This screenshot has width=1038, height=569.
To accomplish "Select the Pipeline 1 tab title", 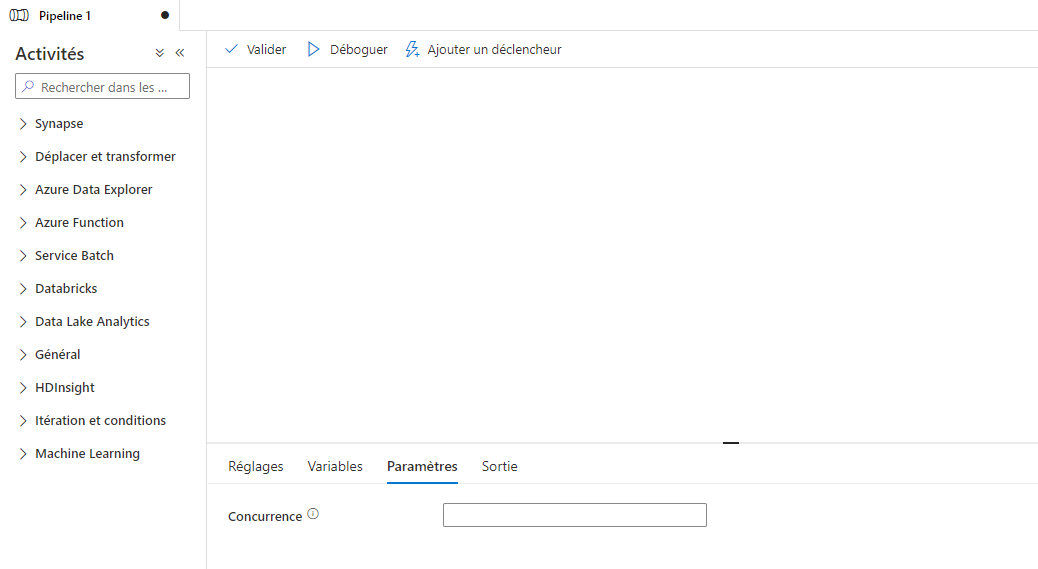I will click(x=65, y=16).
